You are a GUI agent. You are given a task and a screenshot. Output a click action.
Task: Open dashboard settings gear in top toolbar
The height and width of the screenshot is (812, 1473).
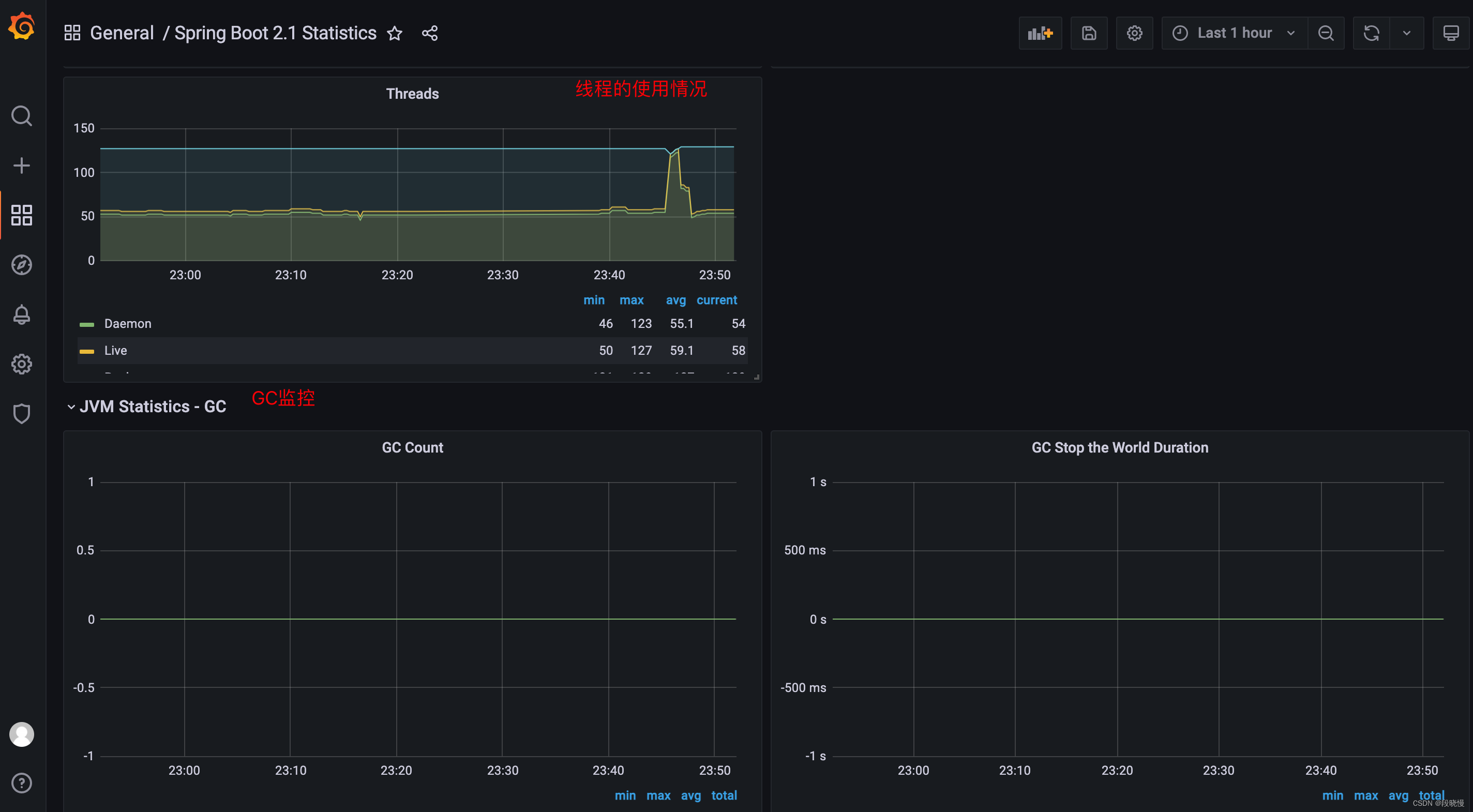1134,33
